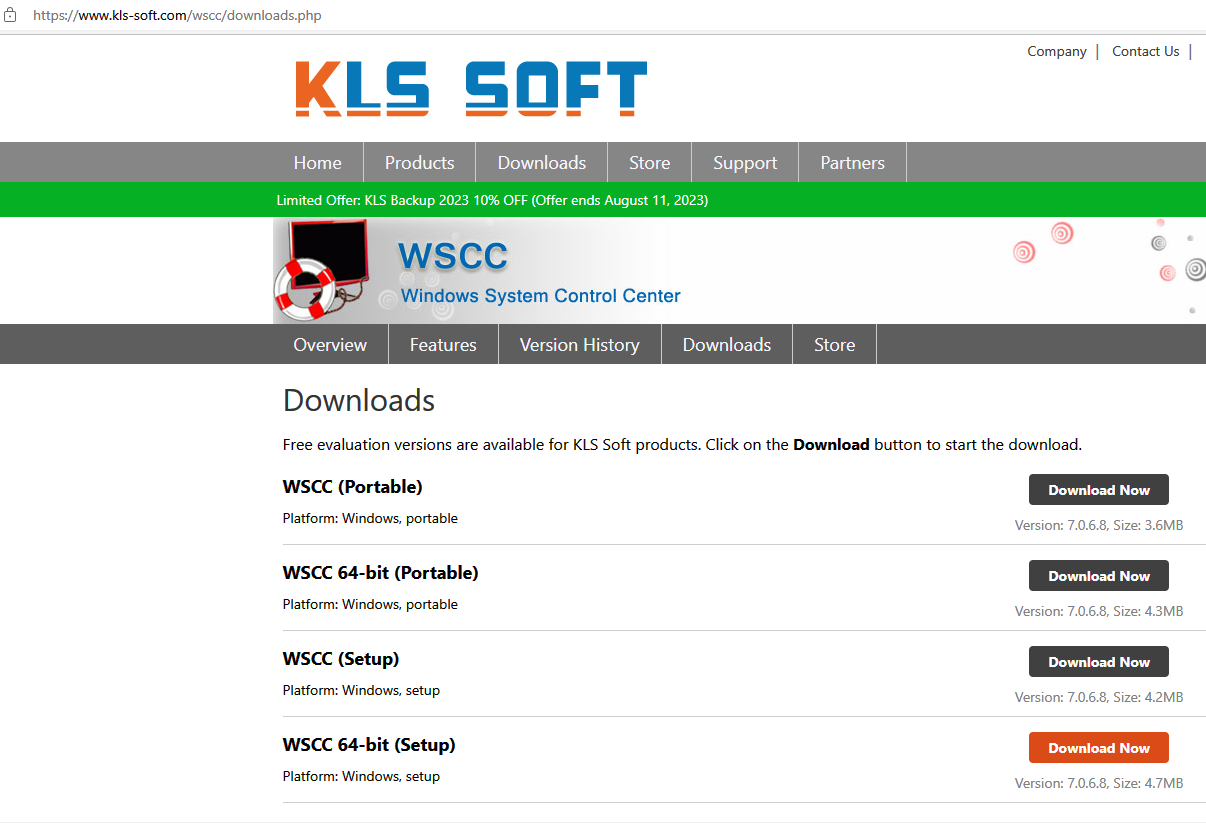Click the Version 7.0.6.8, Size: 4.7MB text
Screen dimensions: 1206x823
coord(1099,783)
